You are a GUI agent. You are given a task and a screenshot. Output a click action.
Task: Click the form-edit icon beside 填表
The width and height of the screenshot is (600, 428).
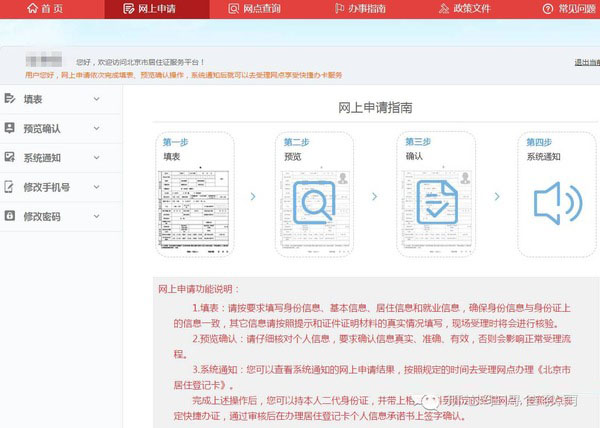click(10, 99)
